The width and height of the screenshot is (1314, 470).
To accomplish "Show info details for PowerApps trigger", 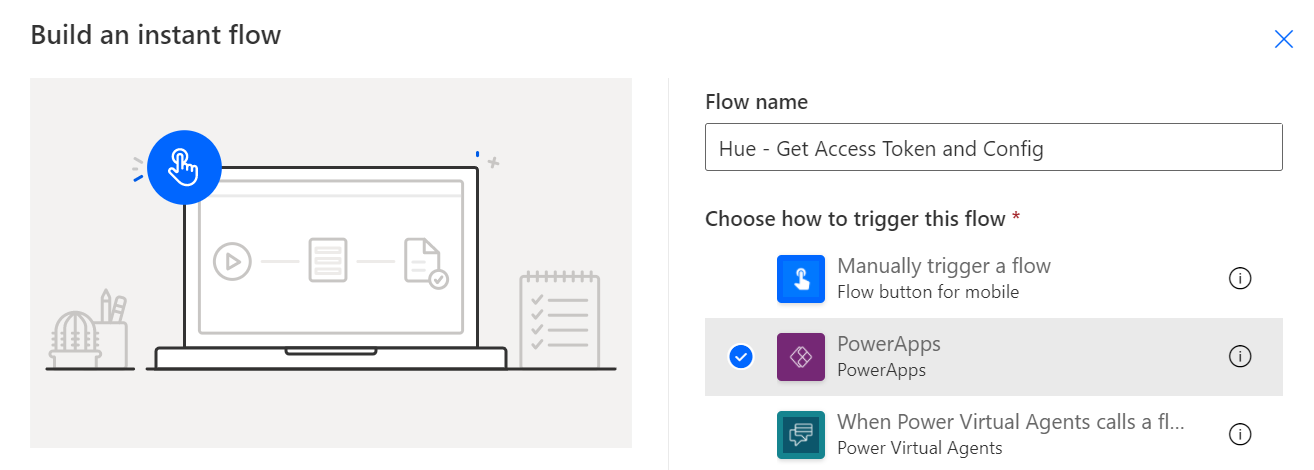I will click(x=1240, y=357).
